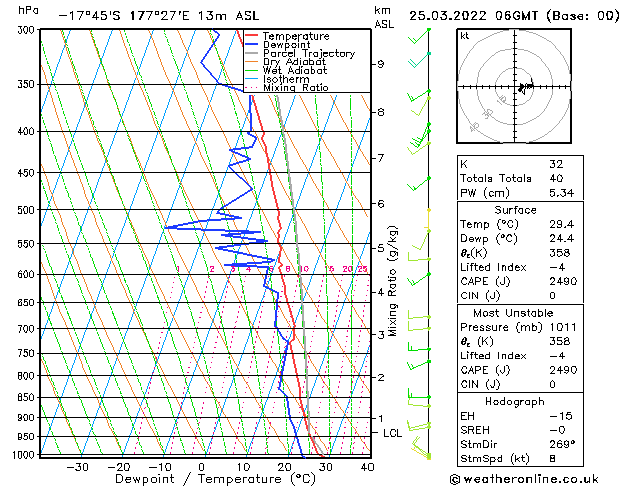Click the Surface Temp value '29.4'
The image size is (629, 486).
tap(562, 224)
